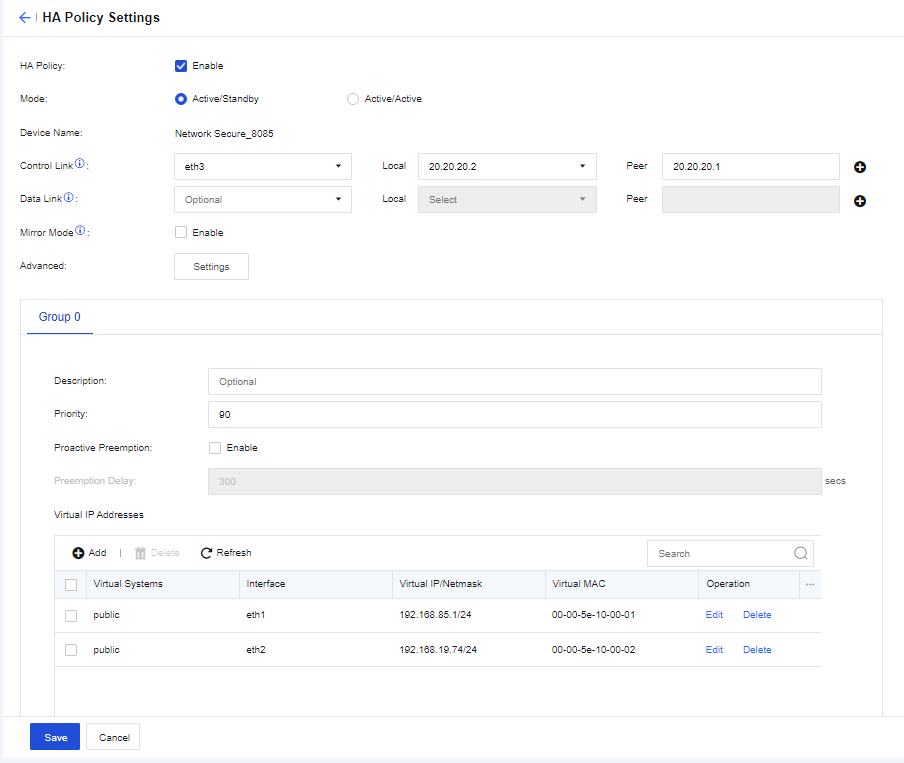
Task: Click the search magnifier icon in table
Action: (800, 553)
